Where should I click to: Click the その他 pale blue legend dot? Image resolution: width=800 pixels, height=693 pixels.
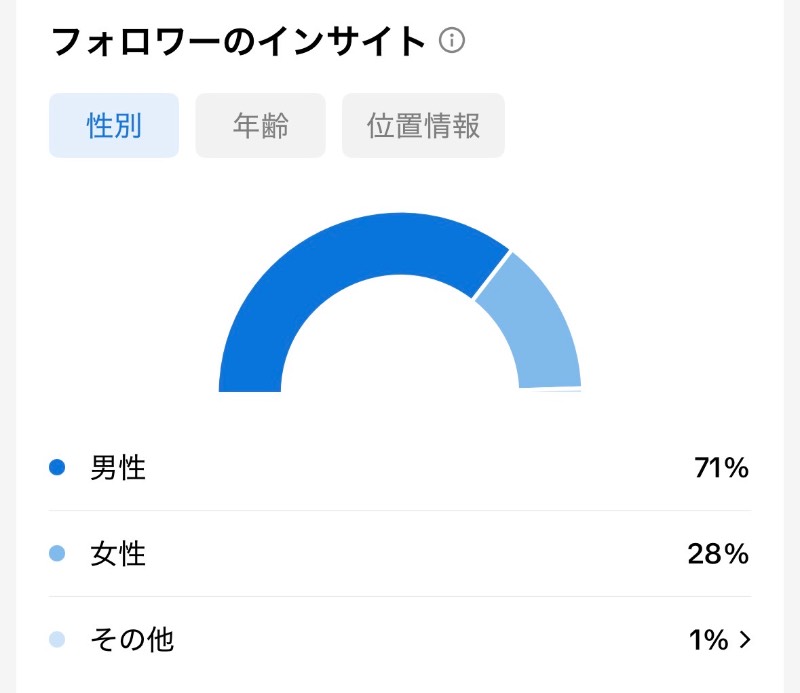pos(57,639)
